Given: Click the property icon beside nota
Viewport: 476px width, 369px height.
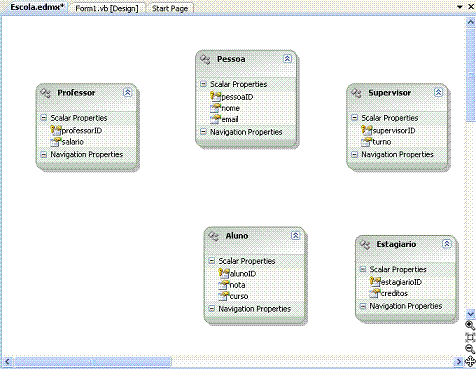Looking at the screenshot, I should click(x=224, y=285).
